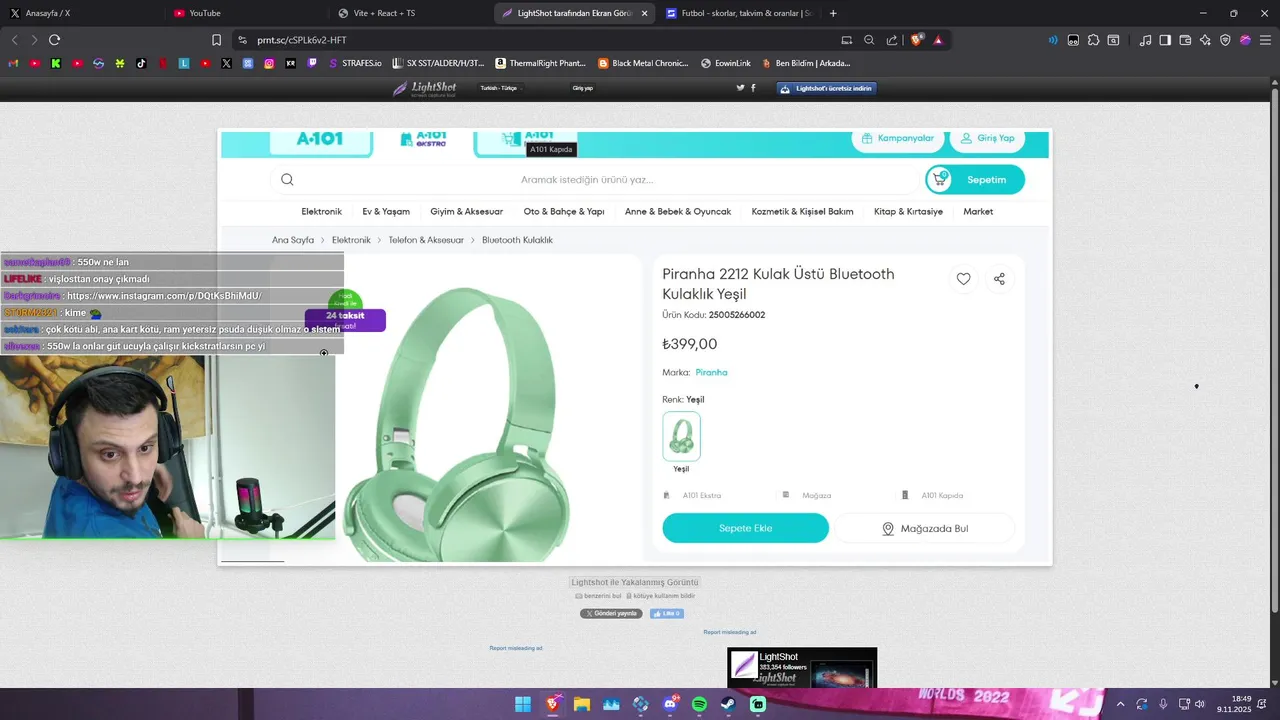
Task: Switch to the Anasayfa / X tab
Action: [x=80, y=13]
